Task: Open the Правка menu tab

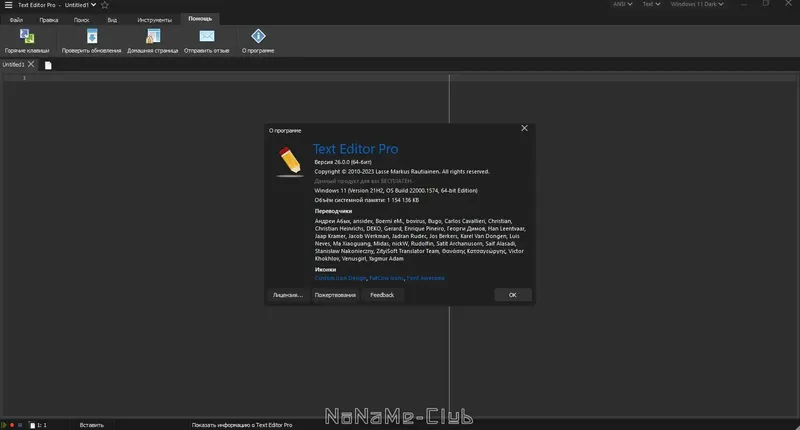Action: [48, 20]
